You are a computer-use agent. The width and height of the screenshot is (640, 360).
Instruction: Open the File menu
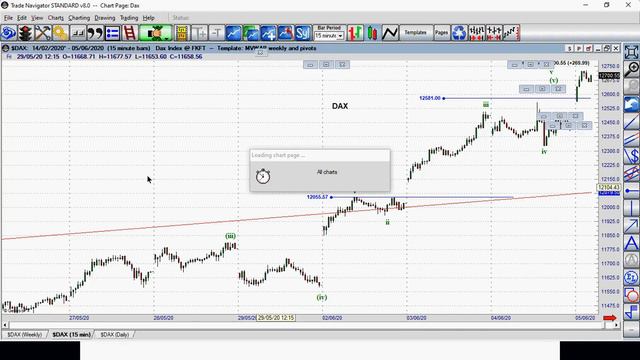click(8, 18)
